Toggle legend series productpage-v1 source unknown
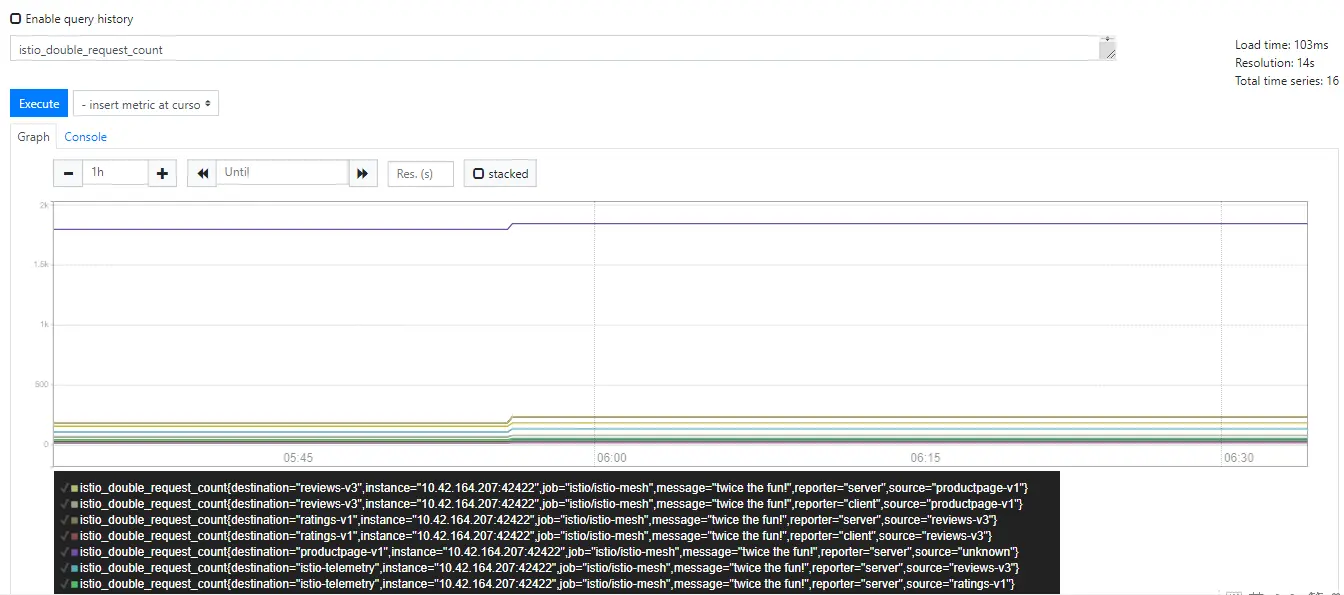The height and width of the screenshot is (595, 1344). tap(541, 552)
